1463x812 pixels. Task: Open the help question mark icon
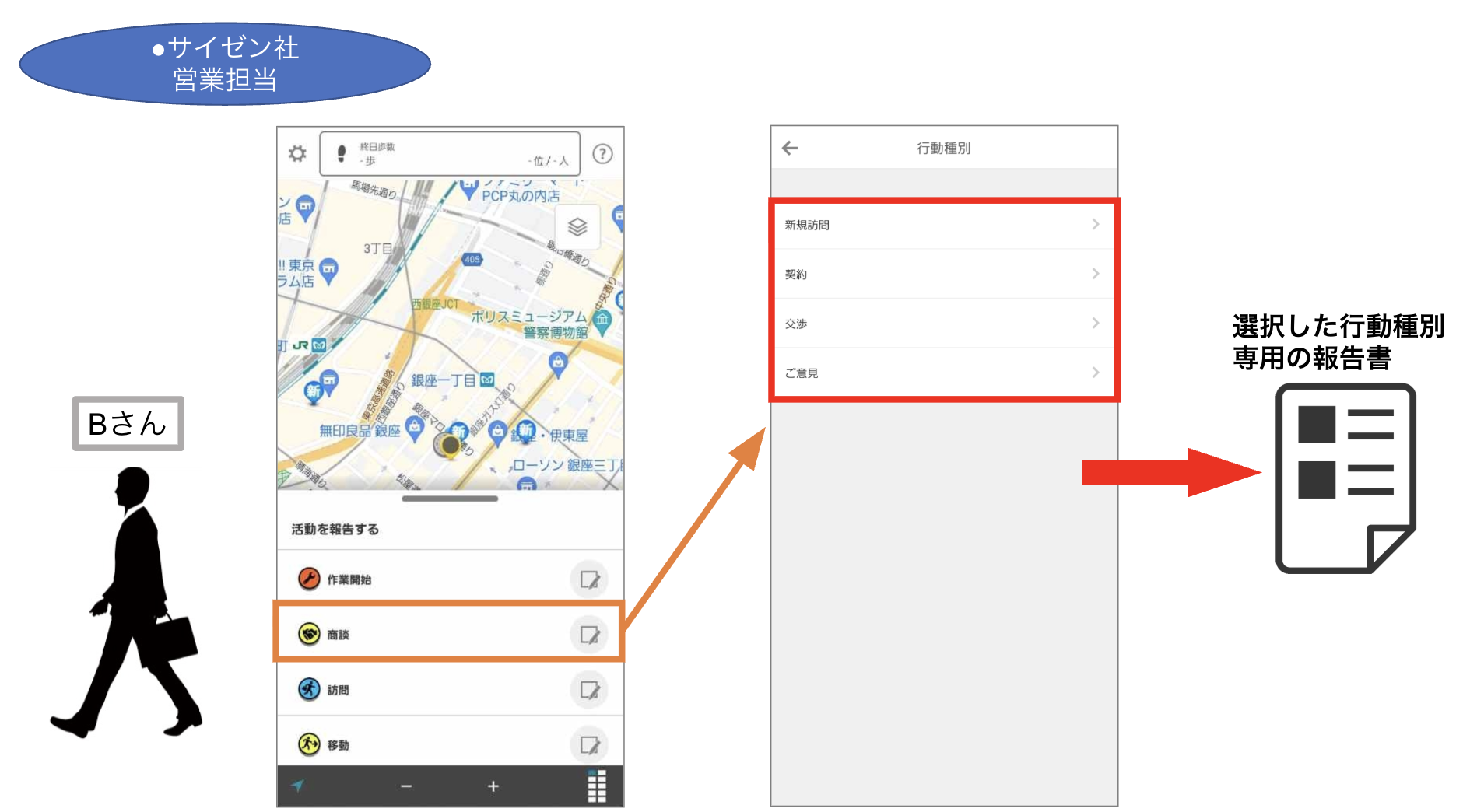pyautogui.click(x=602, y=153)
